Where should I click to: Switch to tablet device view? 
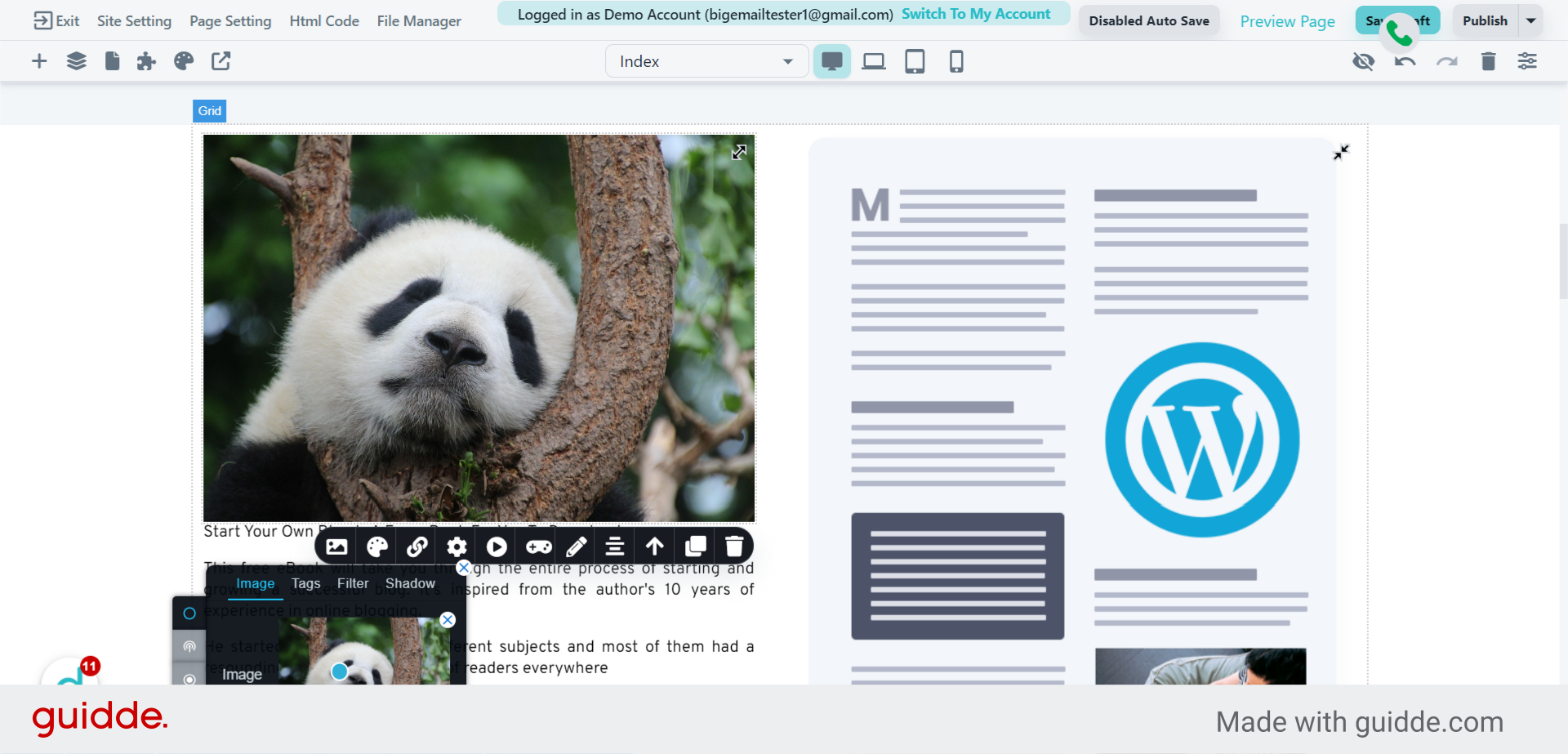tap(915, 61)
